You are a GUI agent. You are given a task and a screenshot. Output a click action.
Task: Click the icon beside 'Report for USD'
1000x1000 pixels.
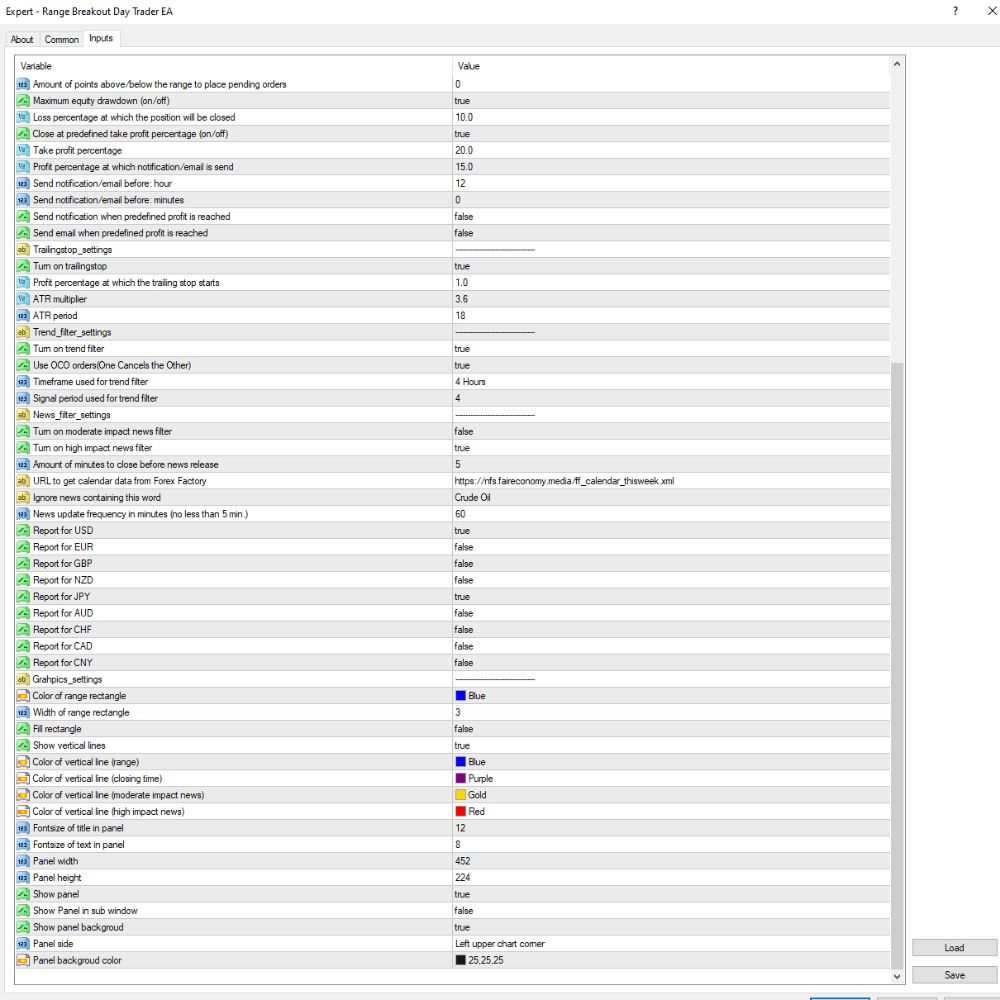(x=23, y=531)
